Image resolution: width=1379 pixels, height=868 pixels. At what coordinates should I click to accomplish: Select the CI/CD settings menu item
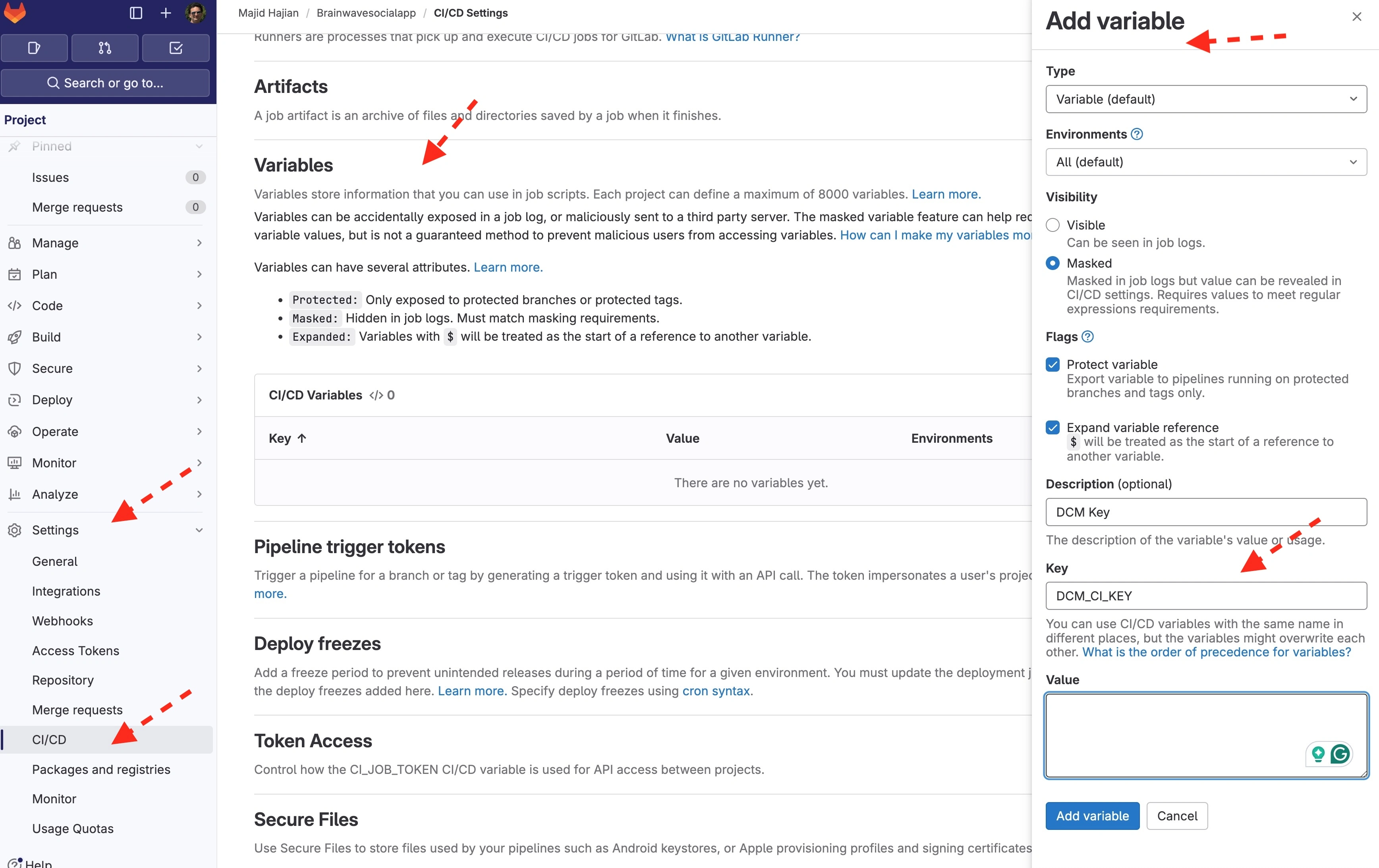point(49,739)
